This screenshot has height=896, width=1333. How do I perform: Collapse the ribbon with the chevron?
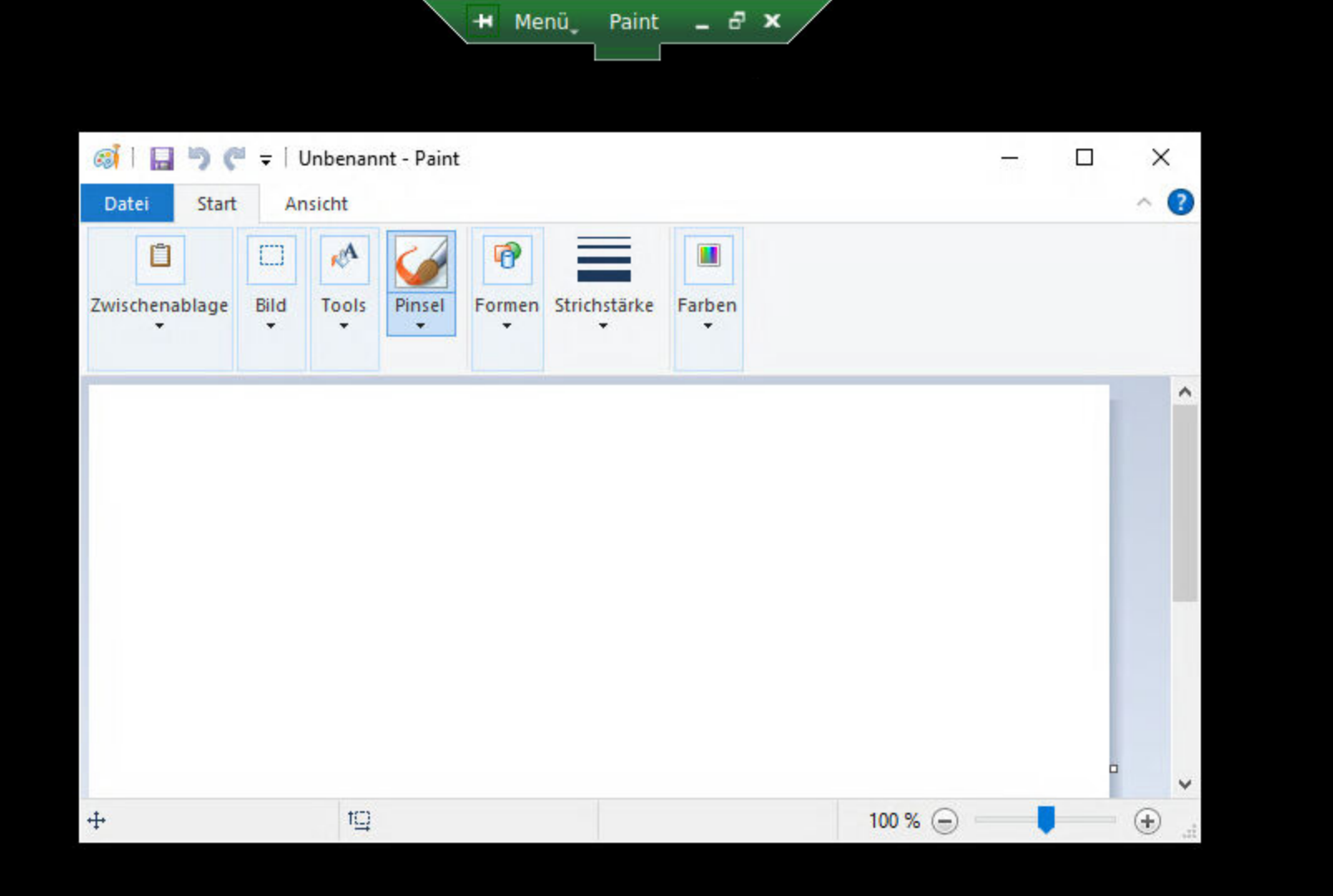(1144, 202)
